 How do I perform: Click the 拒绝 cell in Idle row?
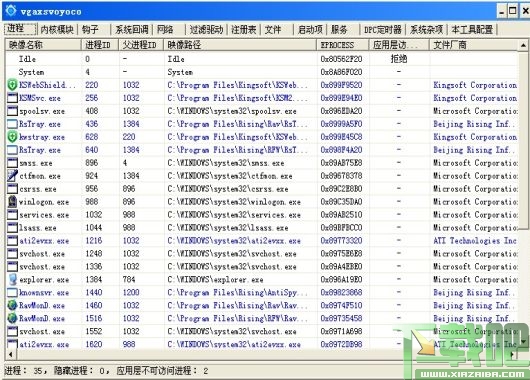[x=399, y=59]
